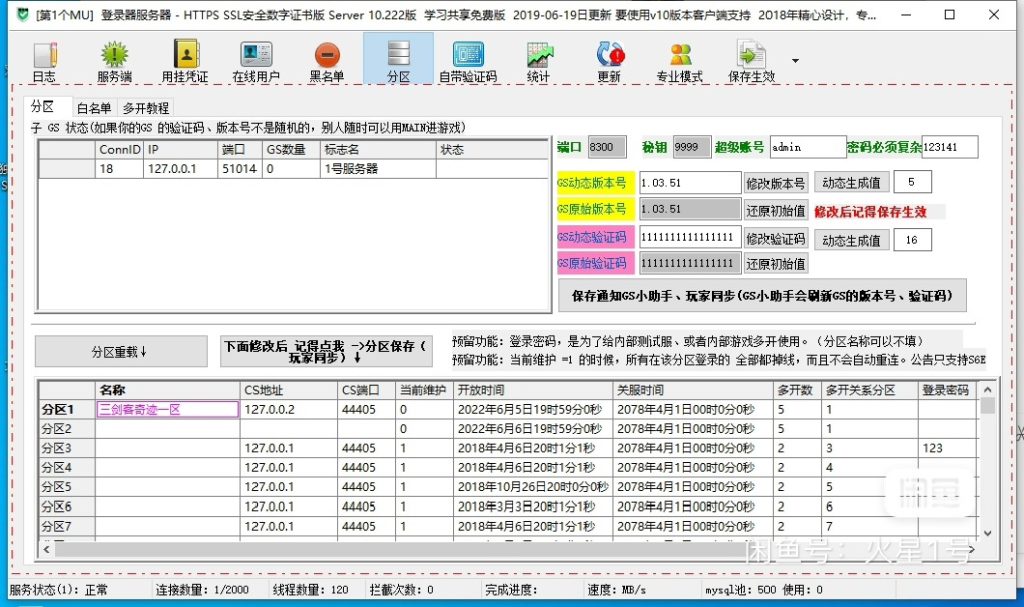This screenshot has height=607, width=1024.
Task: Click the 超级账号 admin input field
Action: point(806,147)
